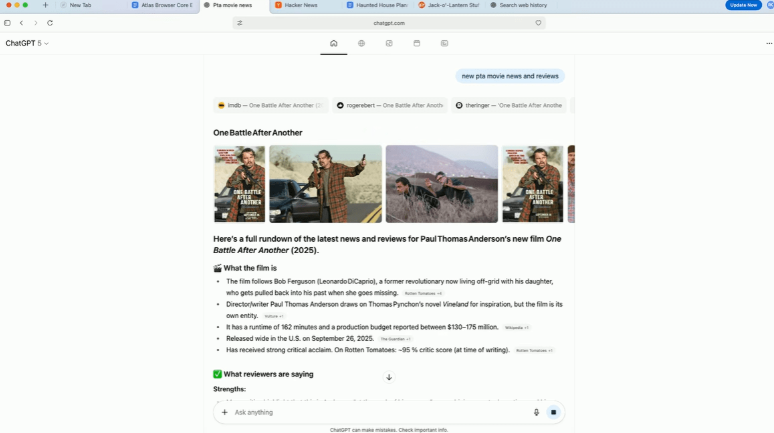Open site settings icon in the address bar
This screenshot has height=433, width=774.
240,22
